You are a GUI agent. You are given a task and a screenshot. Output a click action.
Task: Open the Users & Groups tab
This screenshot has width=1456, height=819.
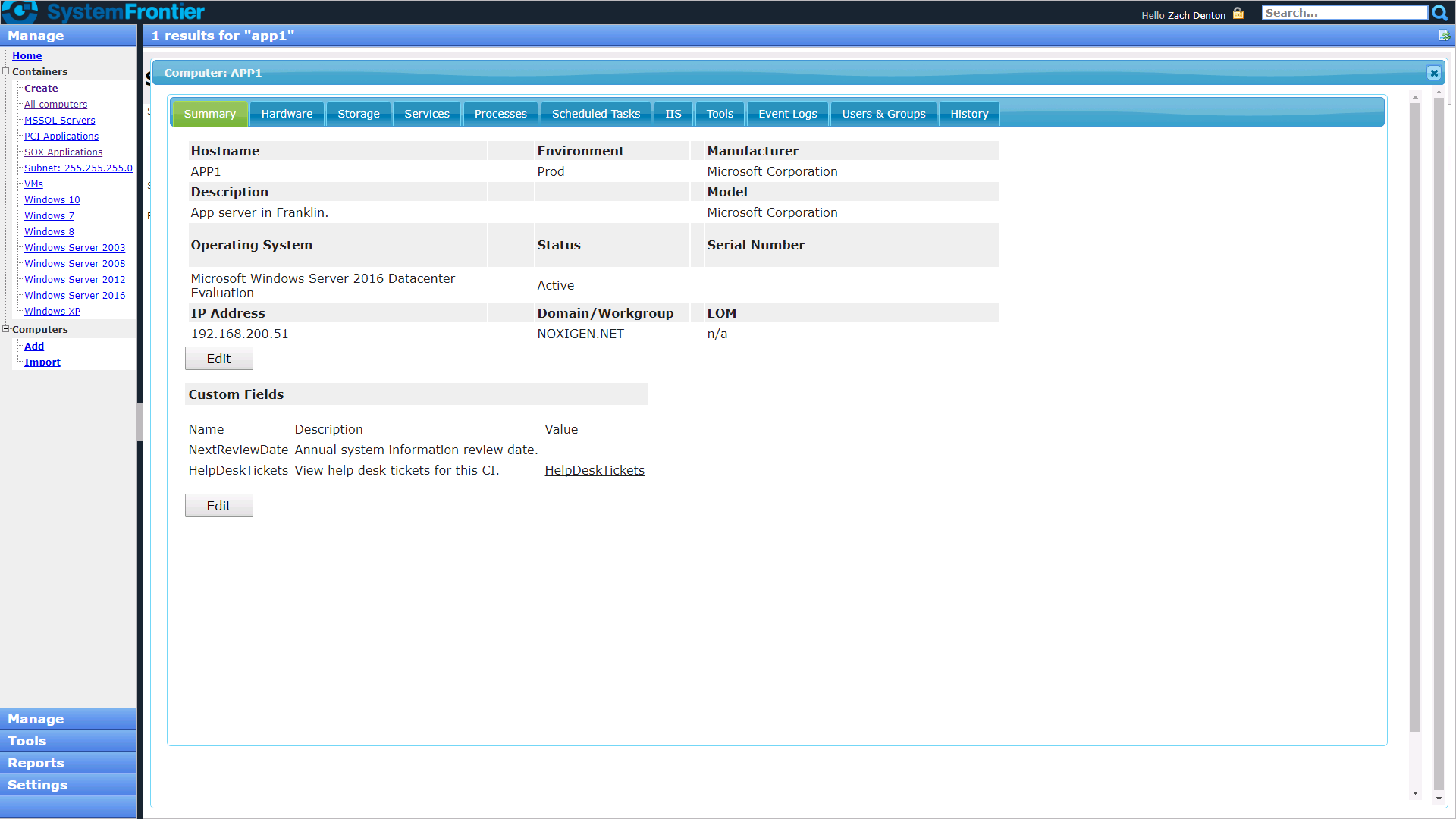point(883,114)
